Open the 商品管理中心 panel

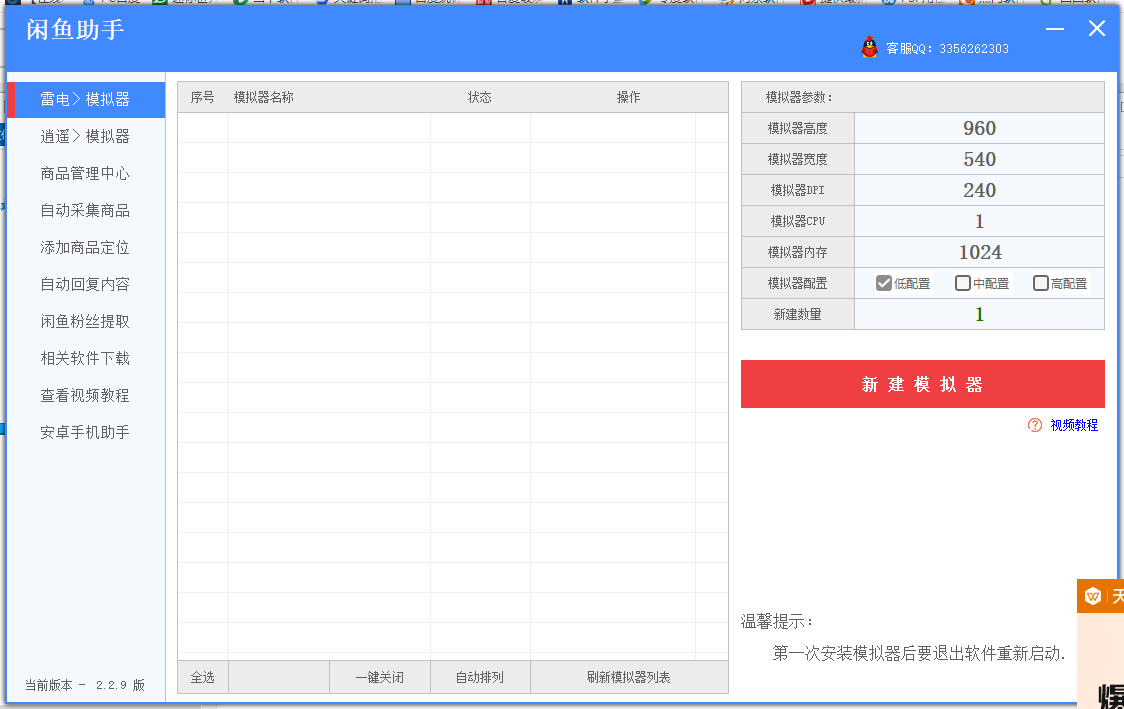(86, 172)
